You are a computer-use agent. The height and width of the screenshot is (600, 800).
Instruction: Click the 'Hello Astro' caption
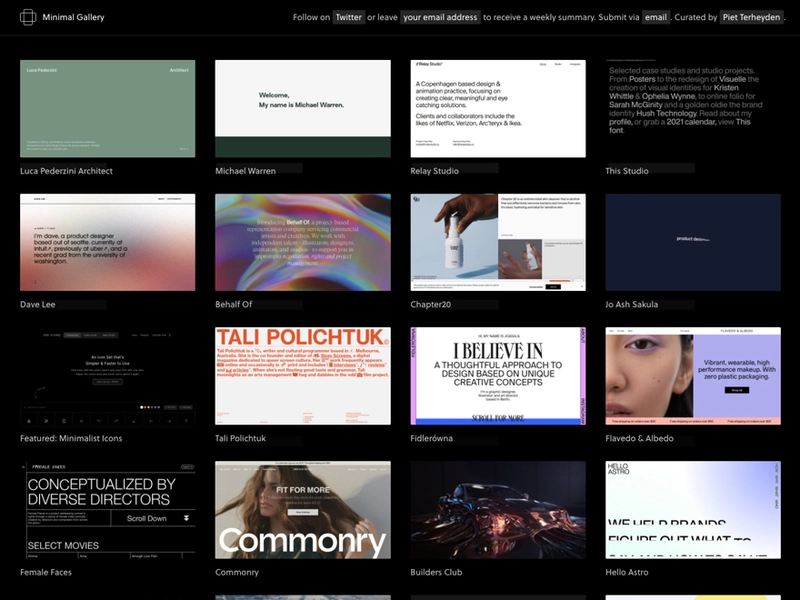tap(627, 572)
